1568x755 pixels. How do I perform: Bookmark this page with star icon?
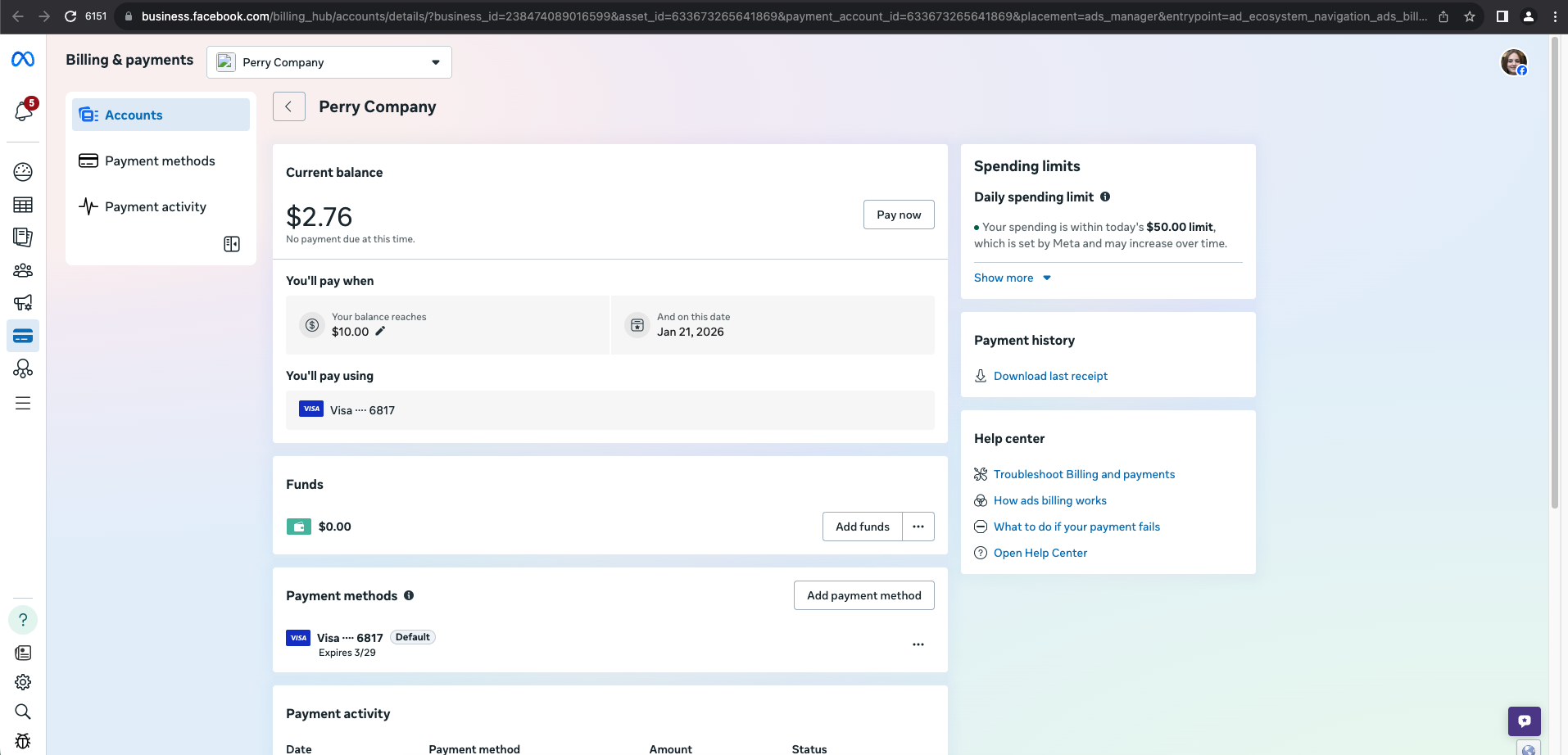click(x=1470, y=16)
